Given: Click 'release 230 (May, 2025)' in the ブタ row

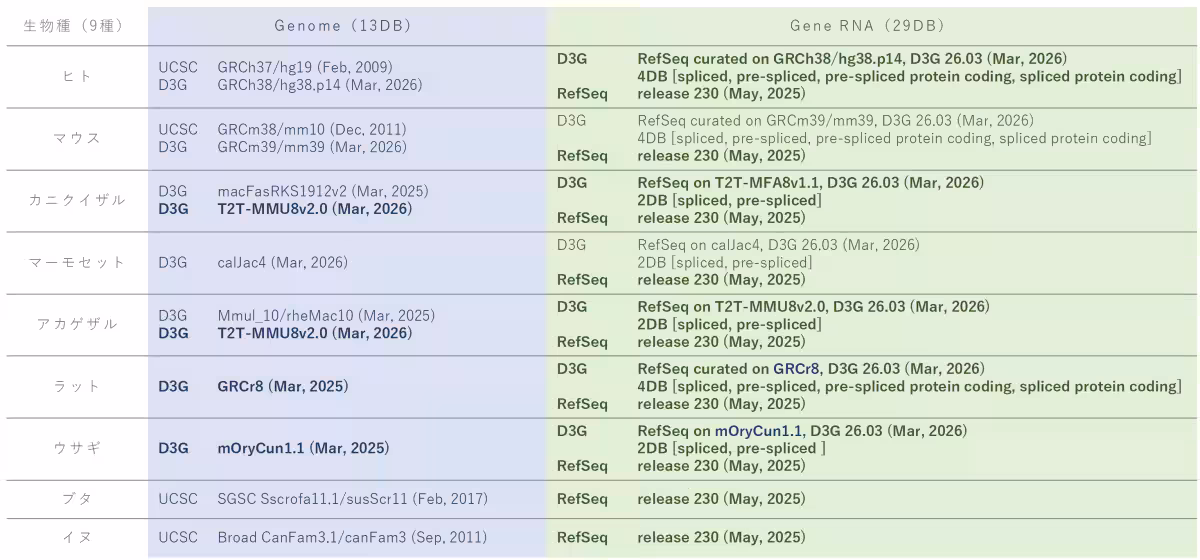Looking at the screenshot, I should 721,498.
